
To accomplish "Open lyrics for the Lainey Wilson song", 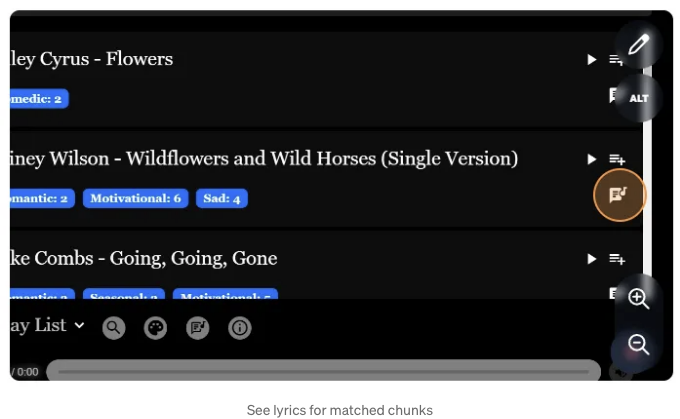I will pos(619,195).
